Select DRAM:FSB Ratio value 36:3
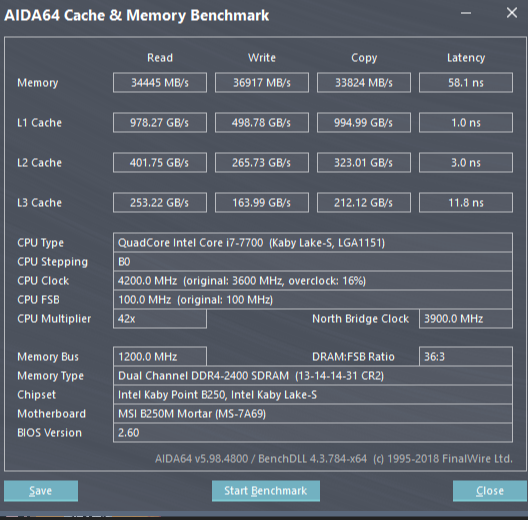528x520 pixels. (x=466, y=357)
